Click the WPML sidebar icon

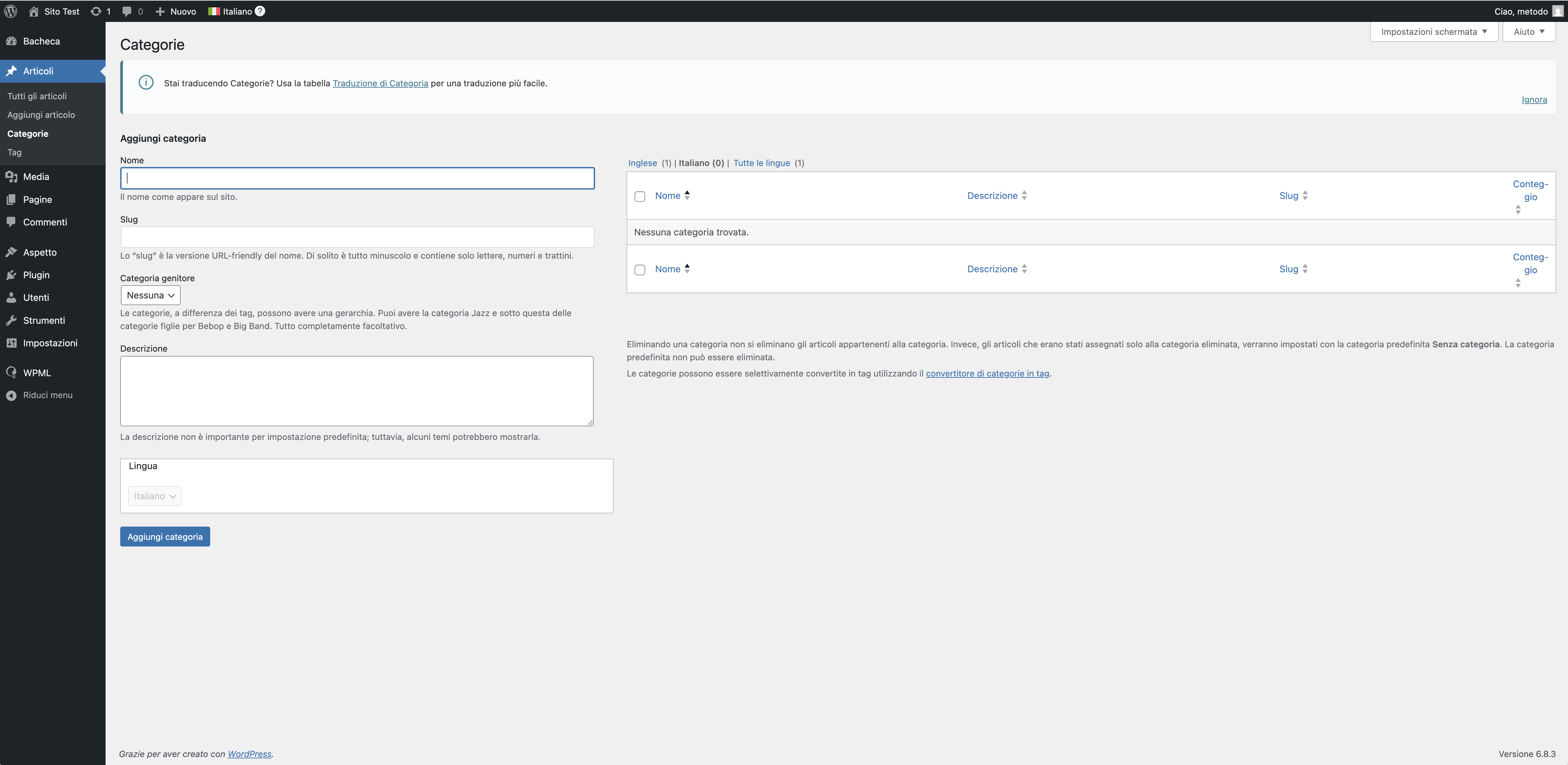(x=11, y=373)
